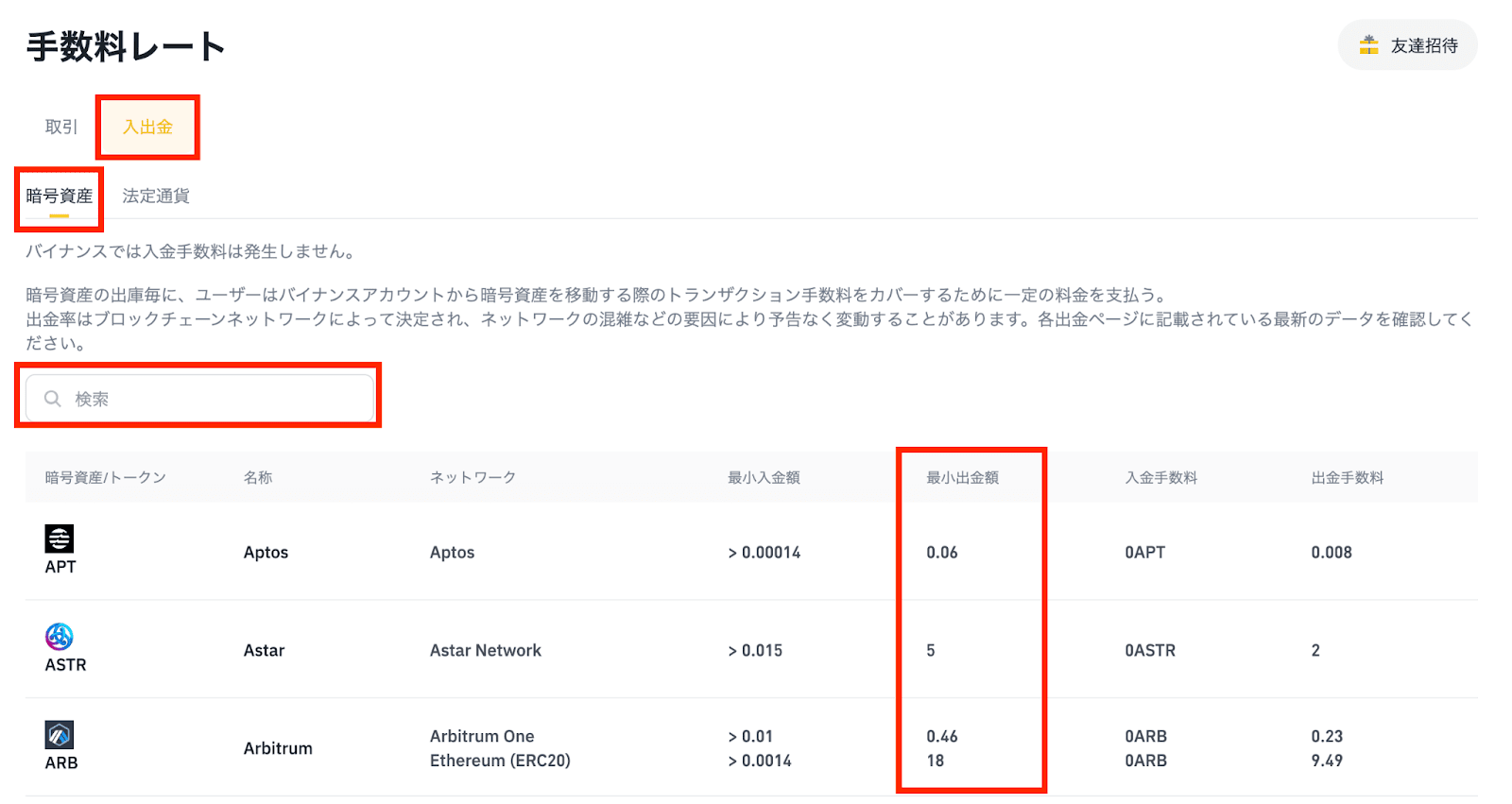Click the > 0.015 minimum deposit value
The height and width of the screenshot is (804, 1512).
[x=755, y=650]
